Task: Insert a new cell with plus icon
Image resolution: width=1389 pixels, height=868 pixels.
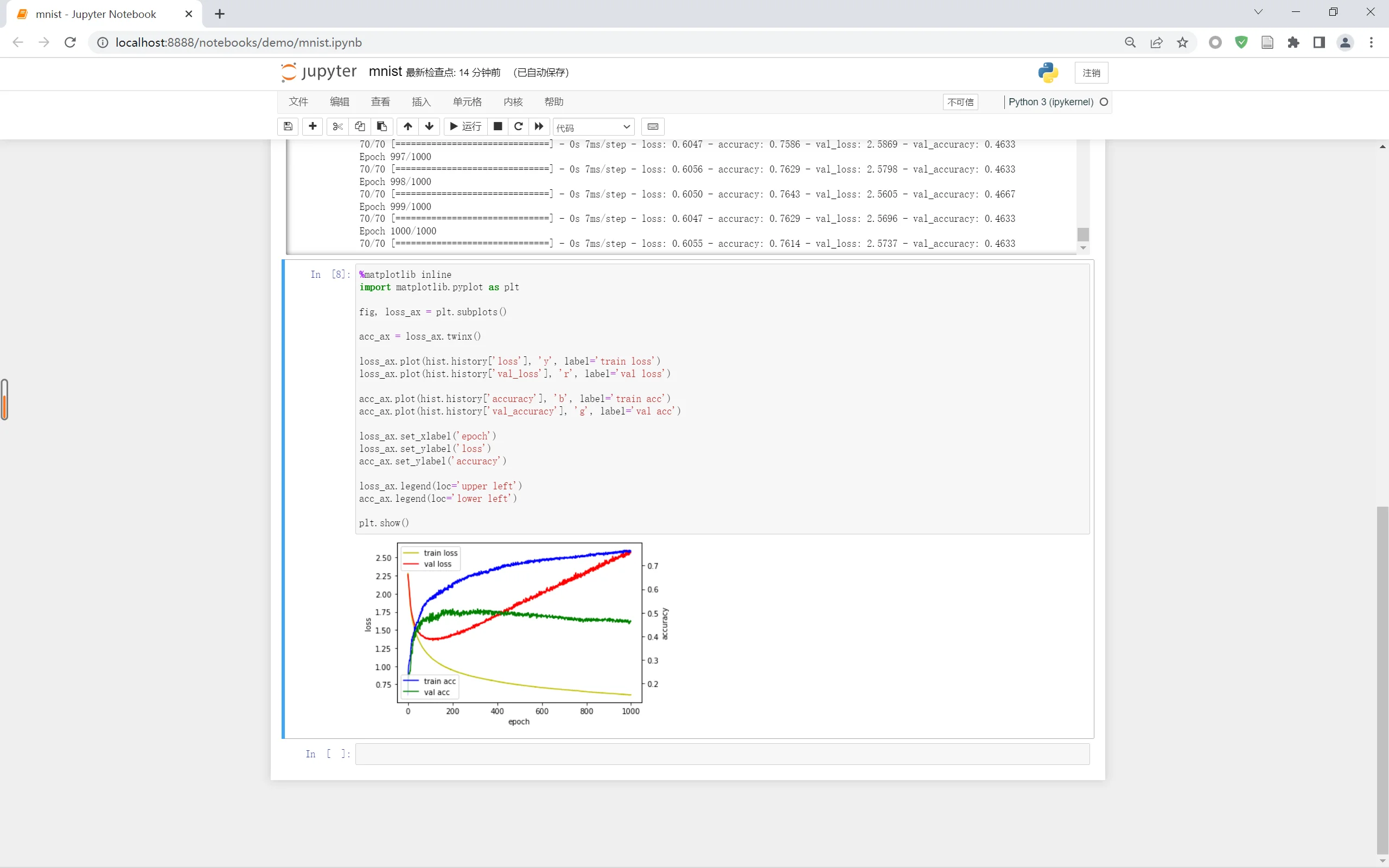Action: (312, 126)
